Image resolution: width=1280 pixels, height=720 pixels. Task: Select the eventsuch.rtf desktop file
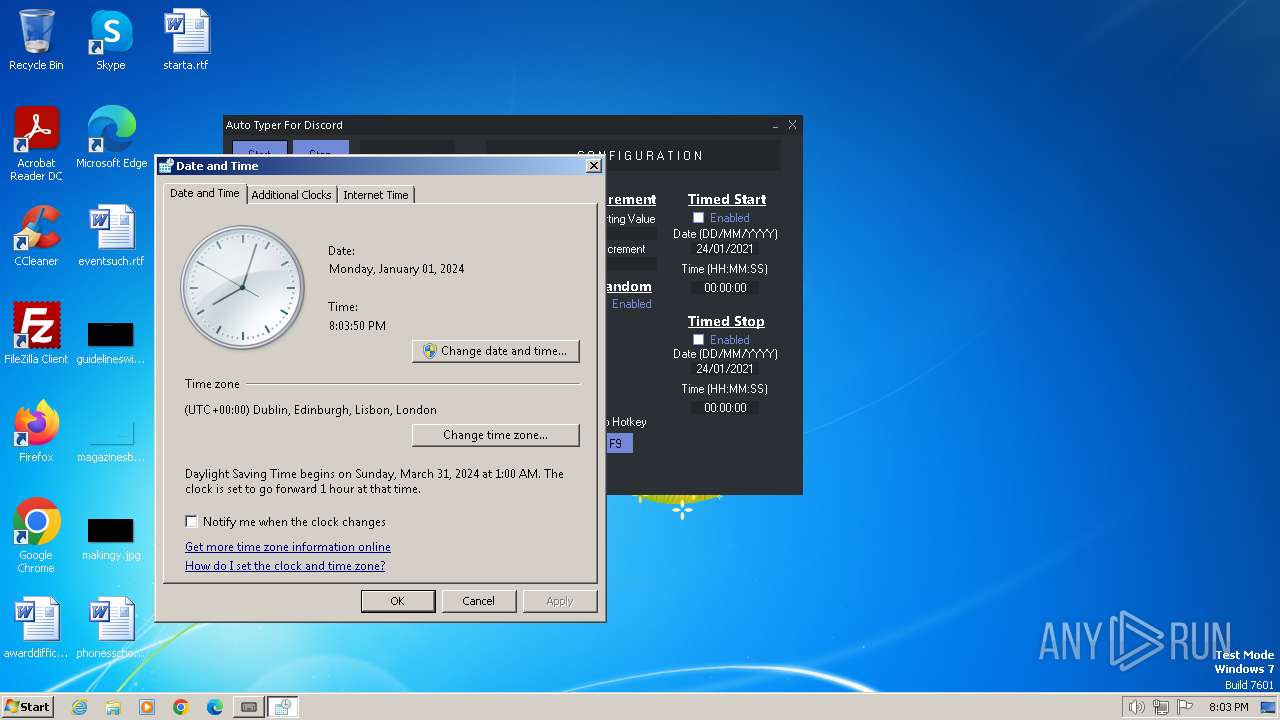coord(111,236)
